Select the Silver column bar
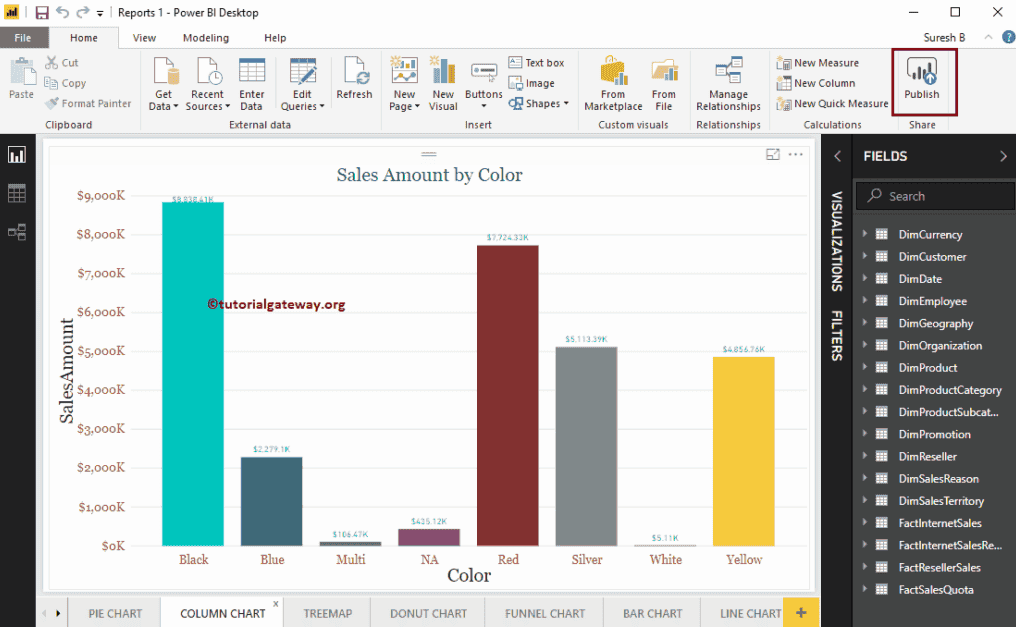 pyautogui.click(x=586, y=446)
